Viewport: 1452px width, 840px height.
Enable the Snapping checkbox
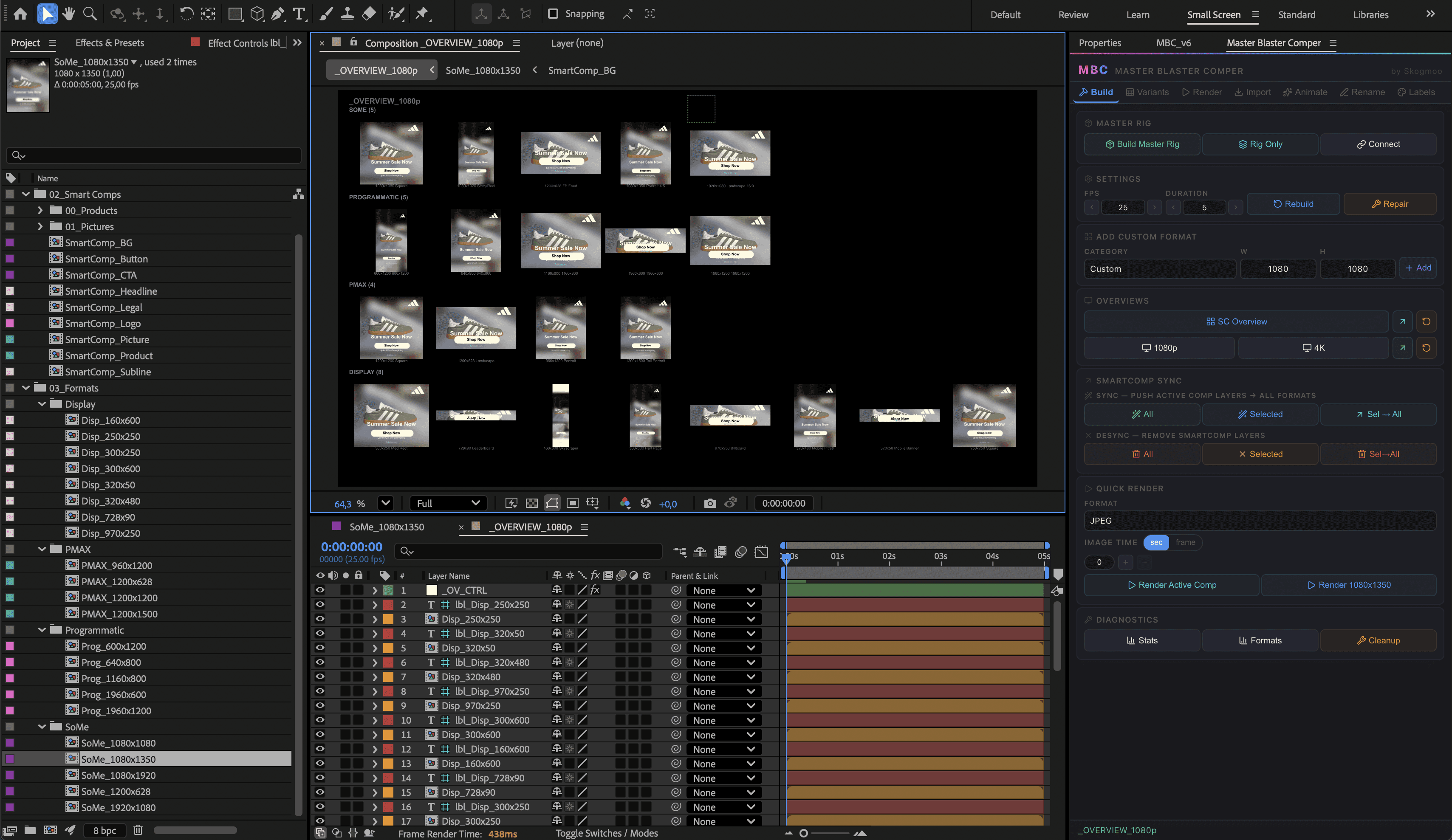pos(553,14)
